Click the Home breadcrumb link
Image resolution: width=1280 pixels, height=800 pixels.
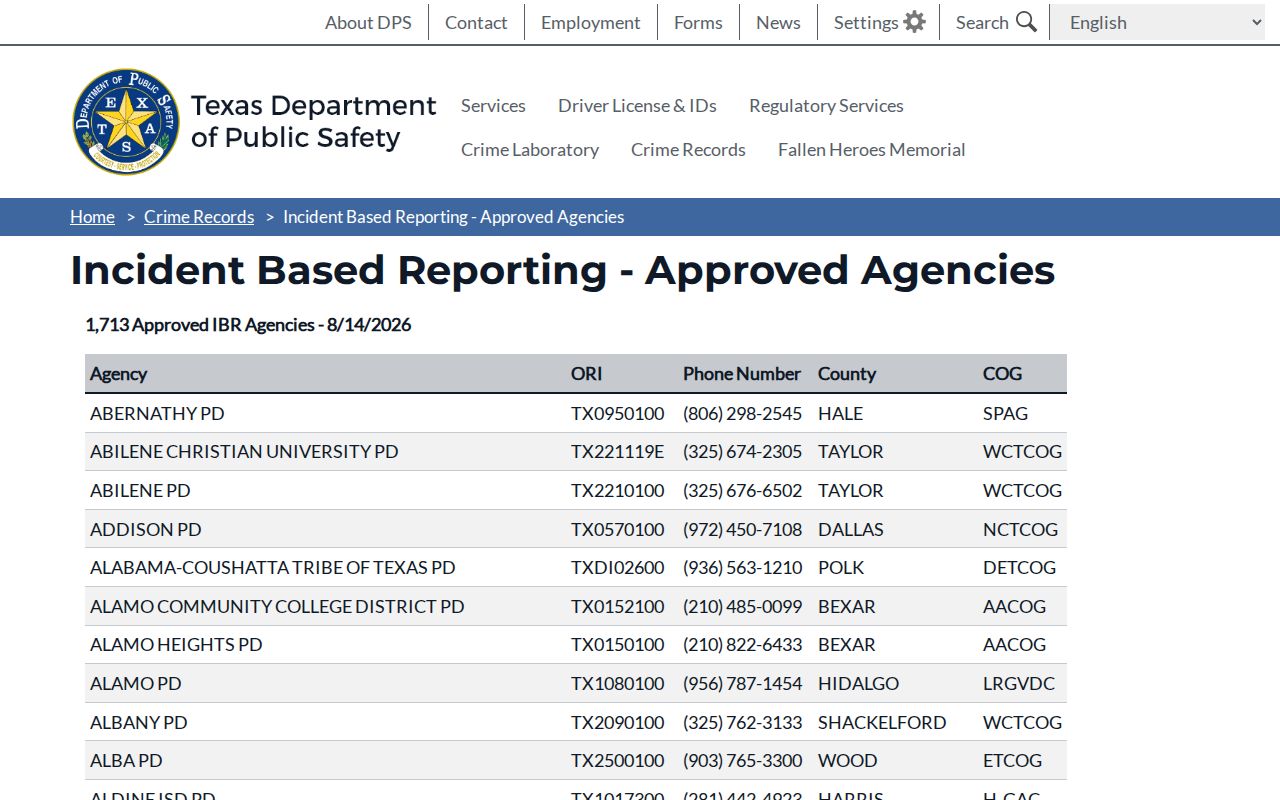click(92, 217)
